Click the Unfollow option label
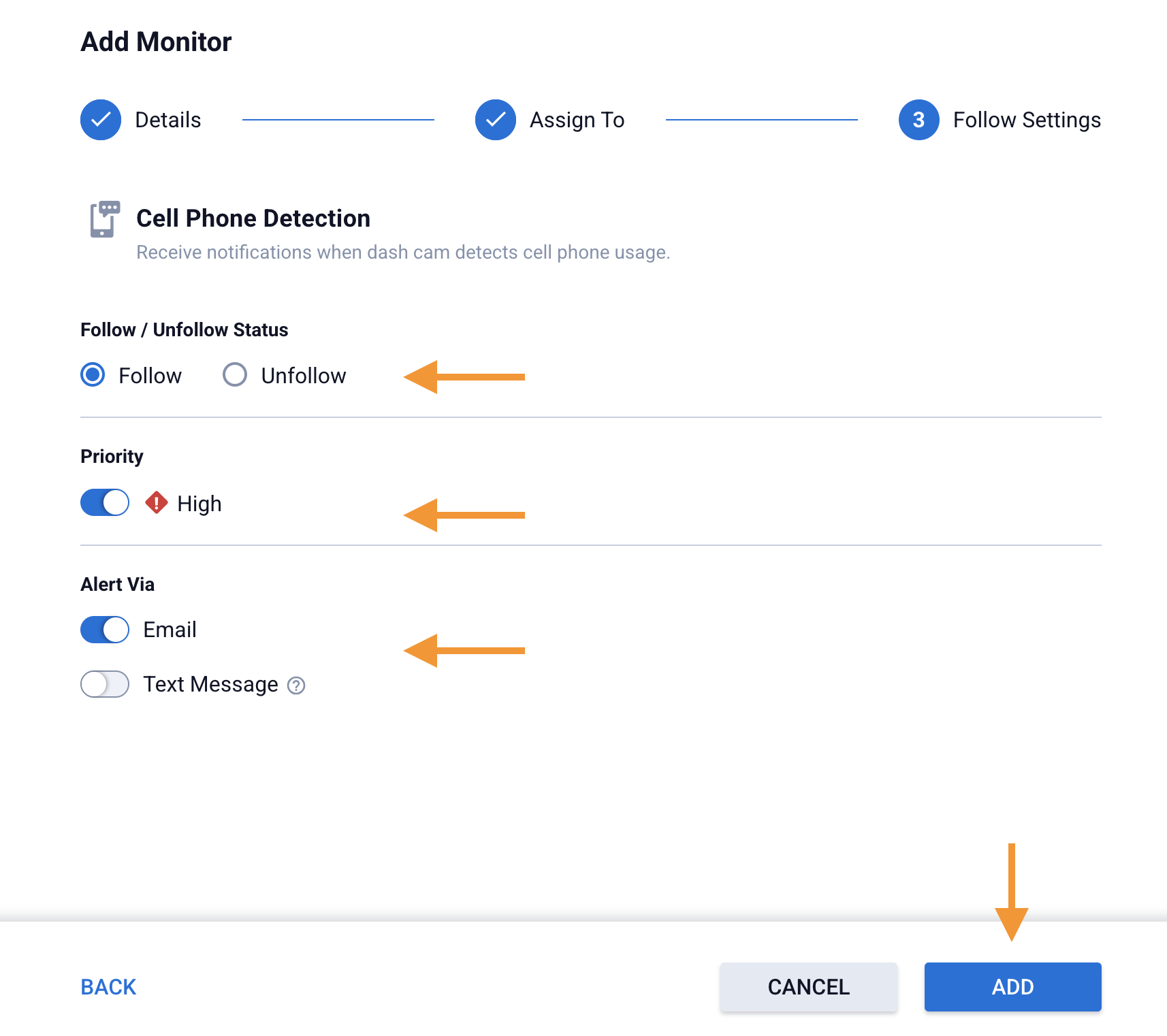 304,376
